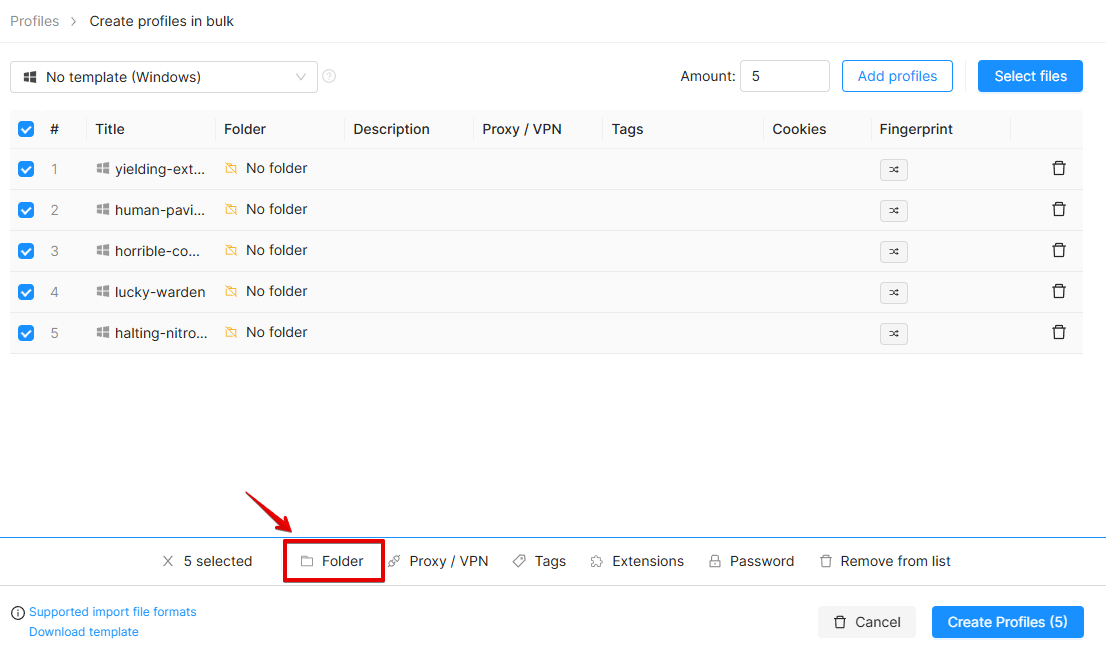Uncheck the row 2 human-pavi checkbox
Screen dimensions: 1106x656
(x=26, y=210)
